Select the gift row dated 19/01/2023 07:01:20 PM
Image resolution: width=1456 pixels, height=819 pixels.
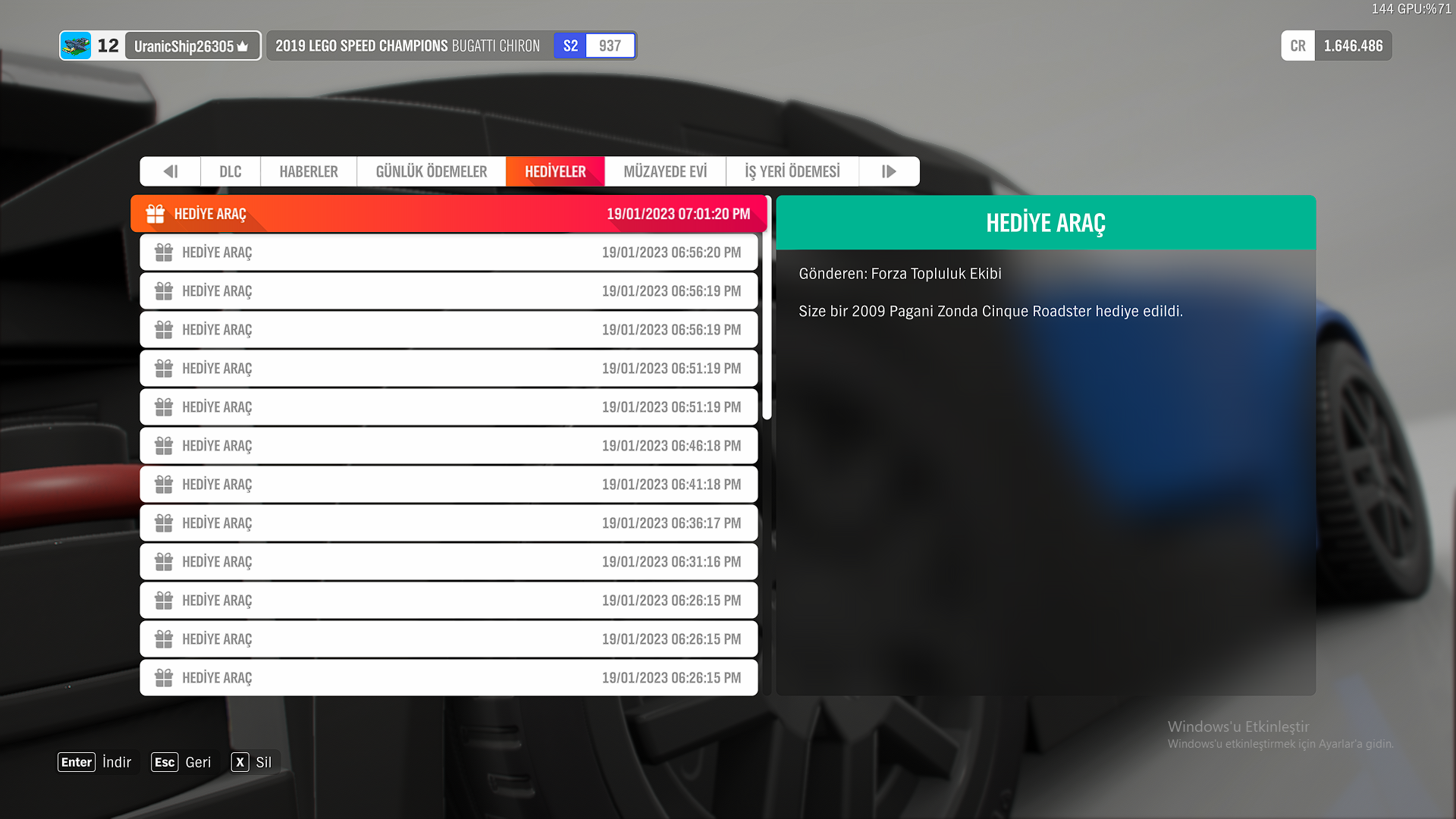(x=449, y=214)
